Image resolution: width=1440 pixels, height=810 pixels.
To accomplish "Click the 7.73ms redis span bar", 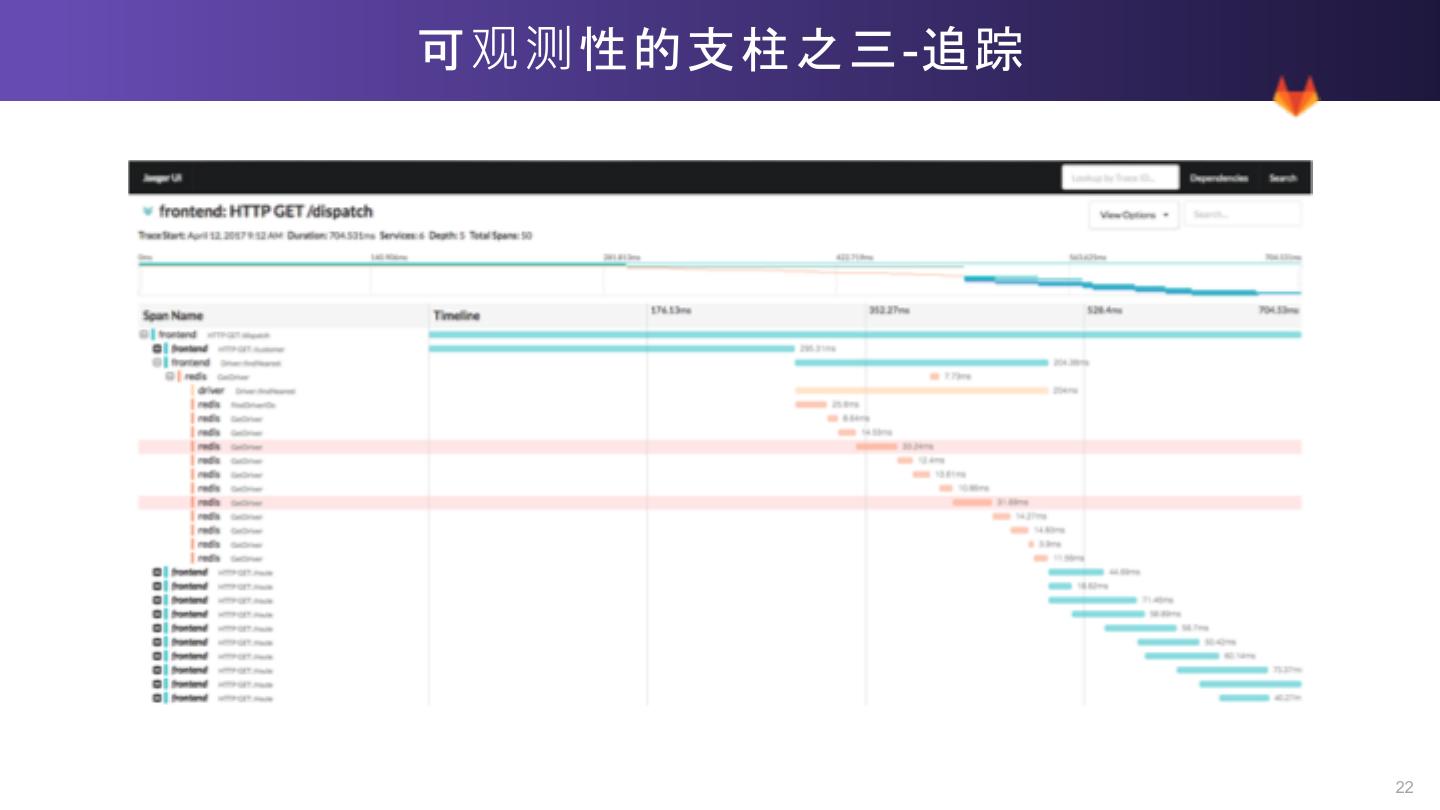I will tap(934, 377).
